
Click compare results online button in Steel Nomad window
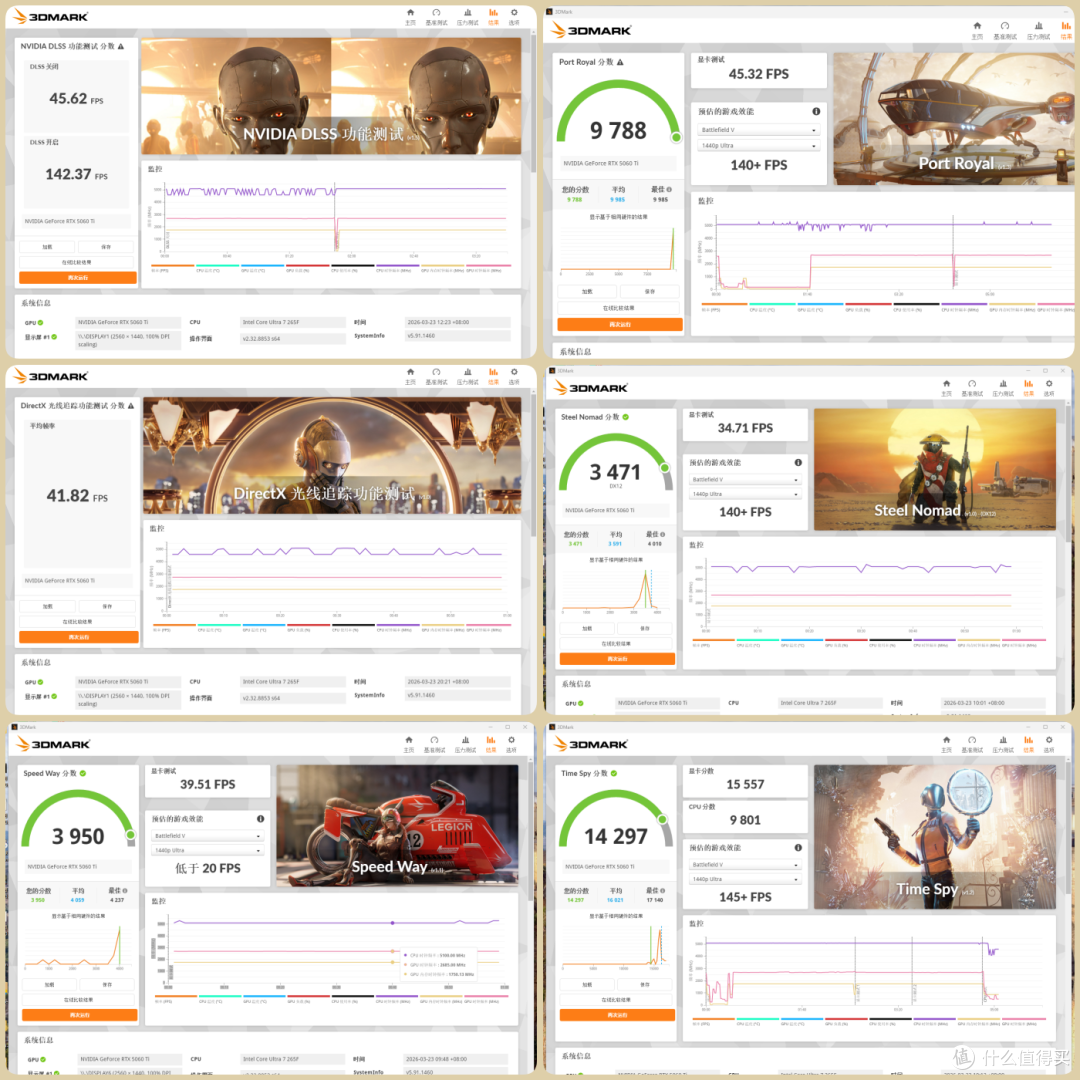point(617,643)
